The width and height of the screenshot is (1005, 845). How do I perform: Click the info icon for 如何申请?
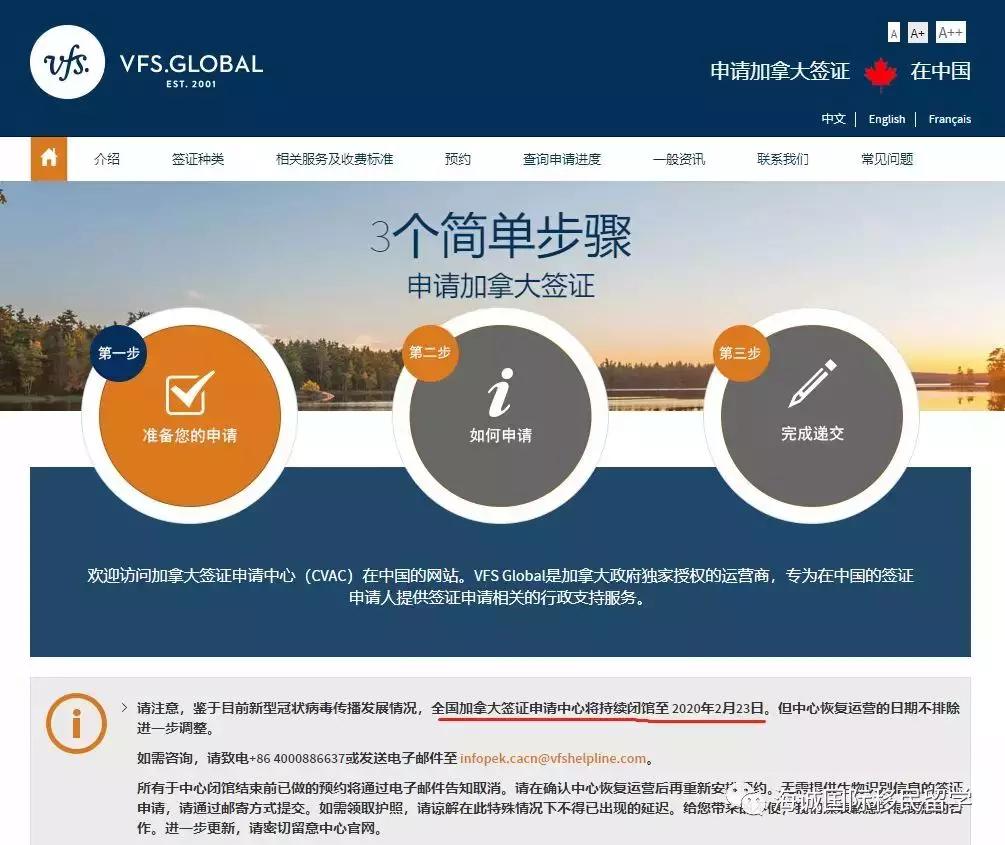[x=500, y=392]
